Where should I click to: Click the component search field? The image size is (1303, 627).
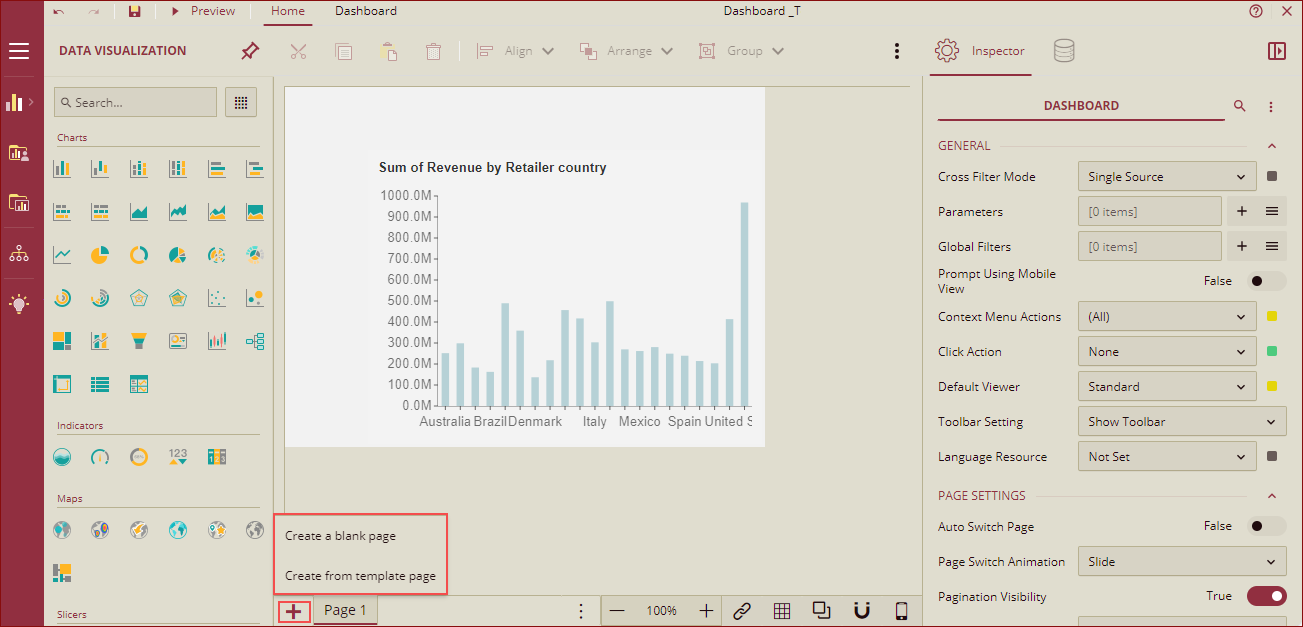click(x=136, y=102)
